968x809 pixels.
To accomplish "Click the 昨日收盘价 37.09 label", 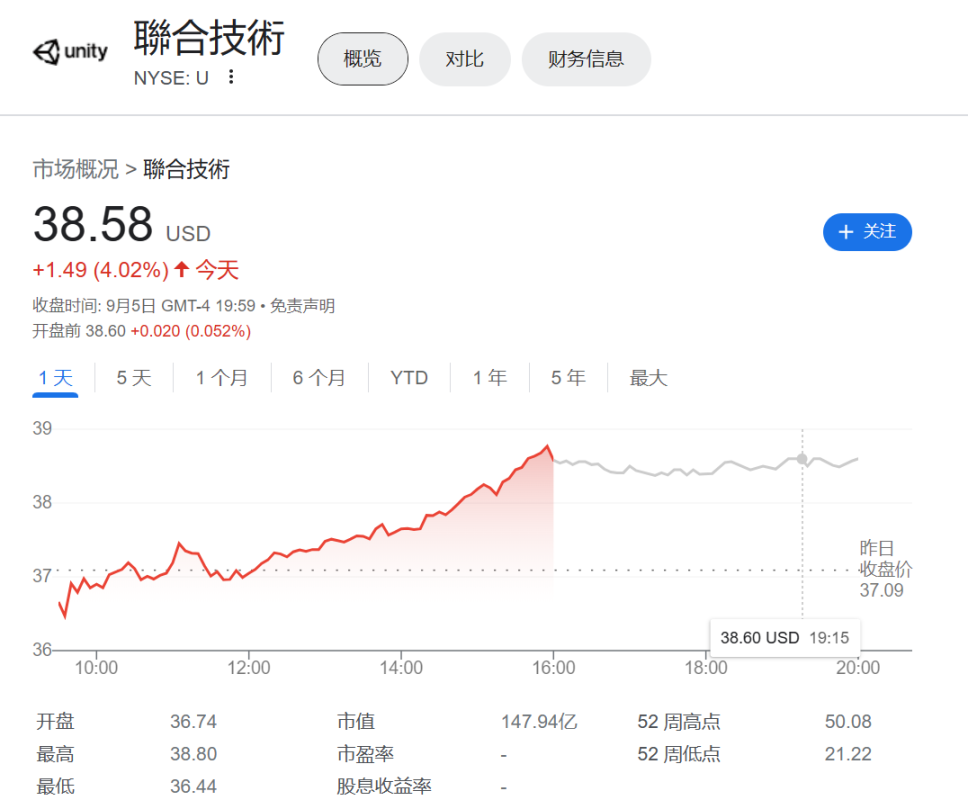I will click(x=885, y=569).
